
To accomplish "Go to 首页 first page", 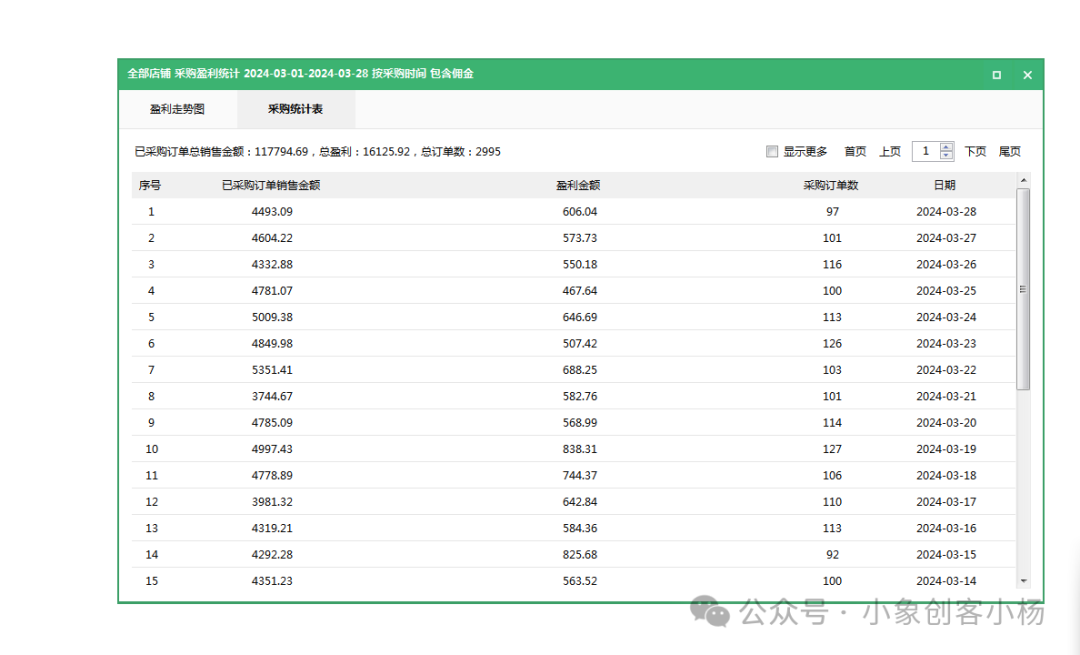I will 855,152.
